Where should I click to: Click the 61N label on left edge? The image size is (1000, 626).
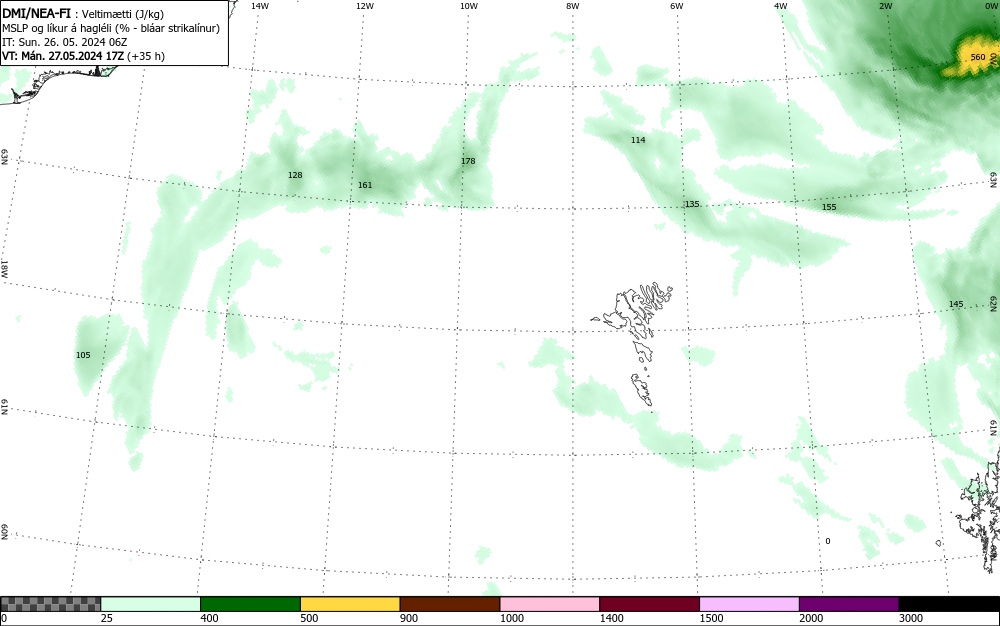tap(4, 407)
